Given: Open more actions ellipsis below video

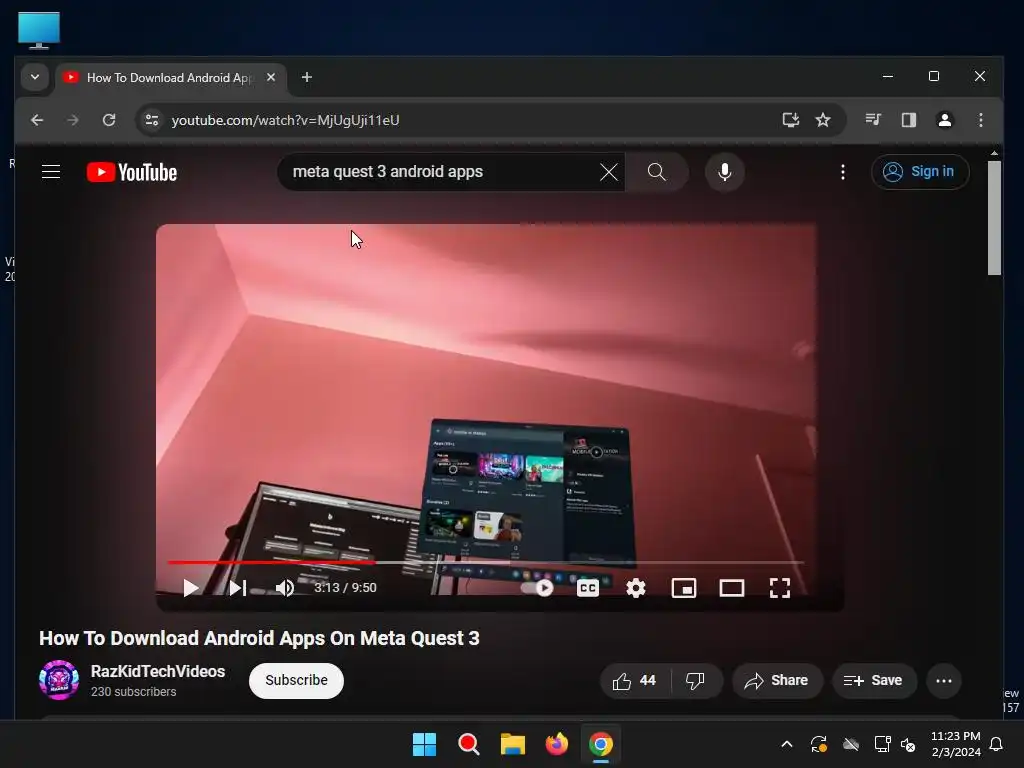Looking at the screenshot, I should (x=944, y=680).
